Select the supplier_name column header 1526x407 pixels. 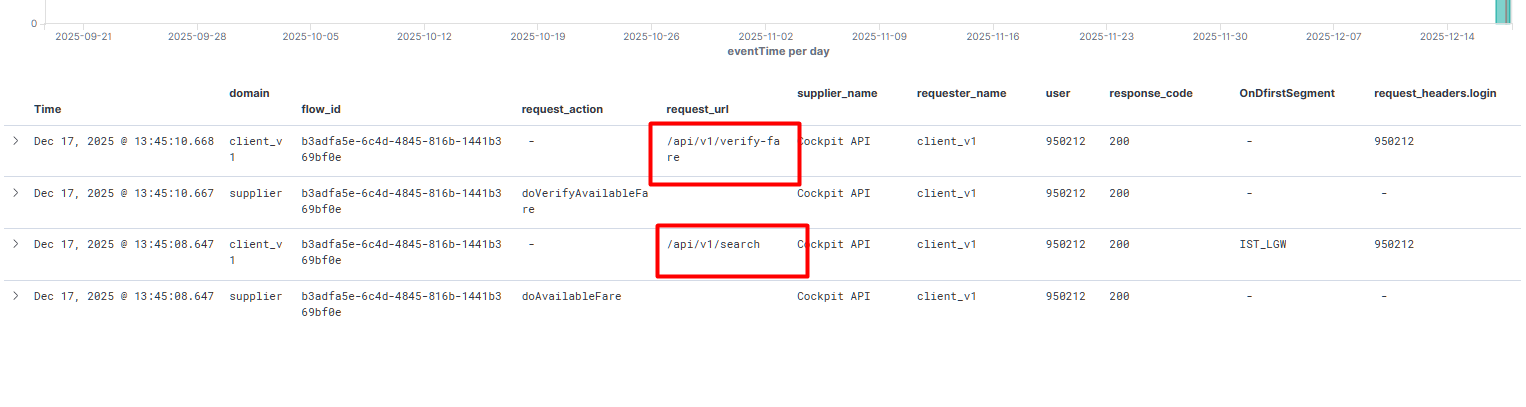click(x=836, y=93)
